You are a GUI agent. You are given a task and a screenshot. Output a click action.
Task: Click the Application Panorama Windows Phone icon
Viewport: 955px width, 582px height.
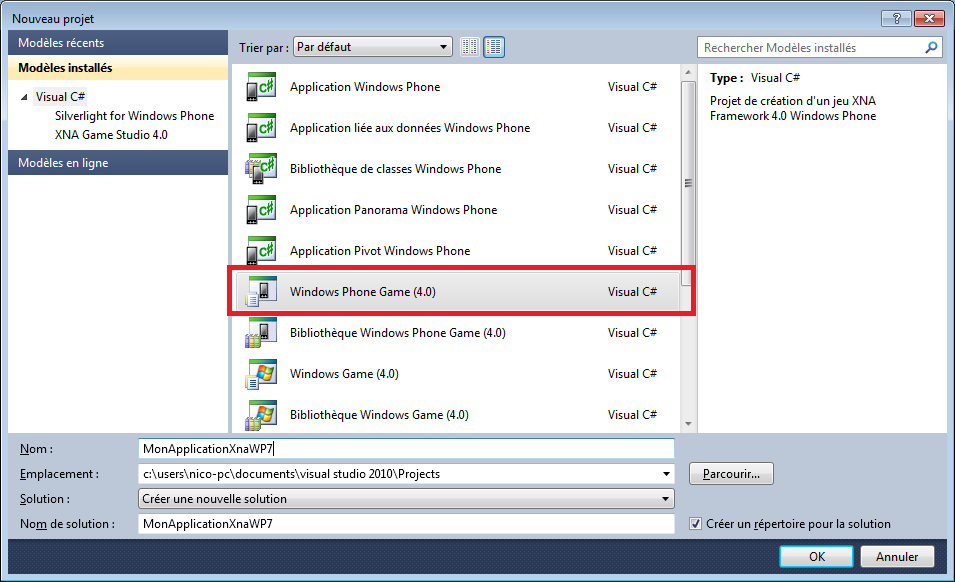[x=260, y=211]
